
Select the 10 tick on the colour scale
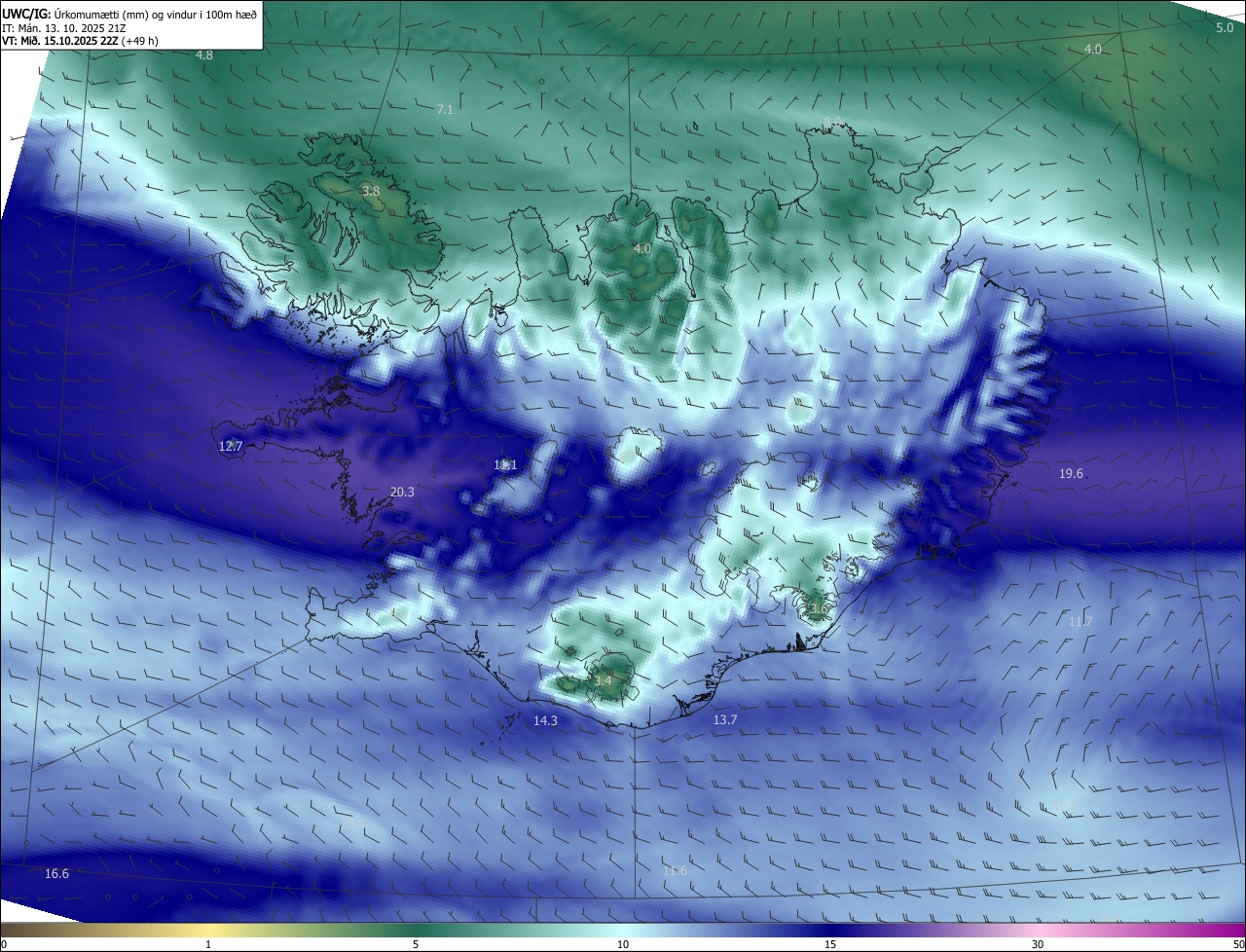[x=623, y=945]
